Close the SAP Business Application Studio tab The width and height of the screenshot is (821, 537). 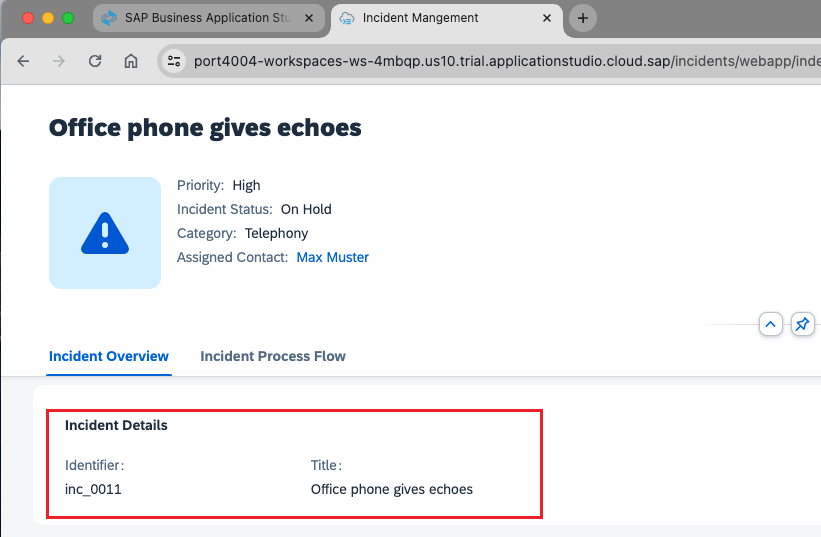pos(311,18)
